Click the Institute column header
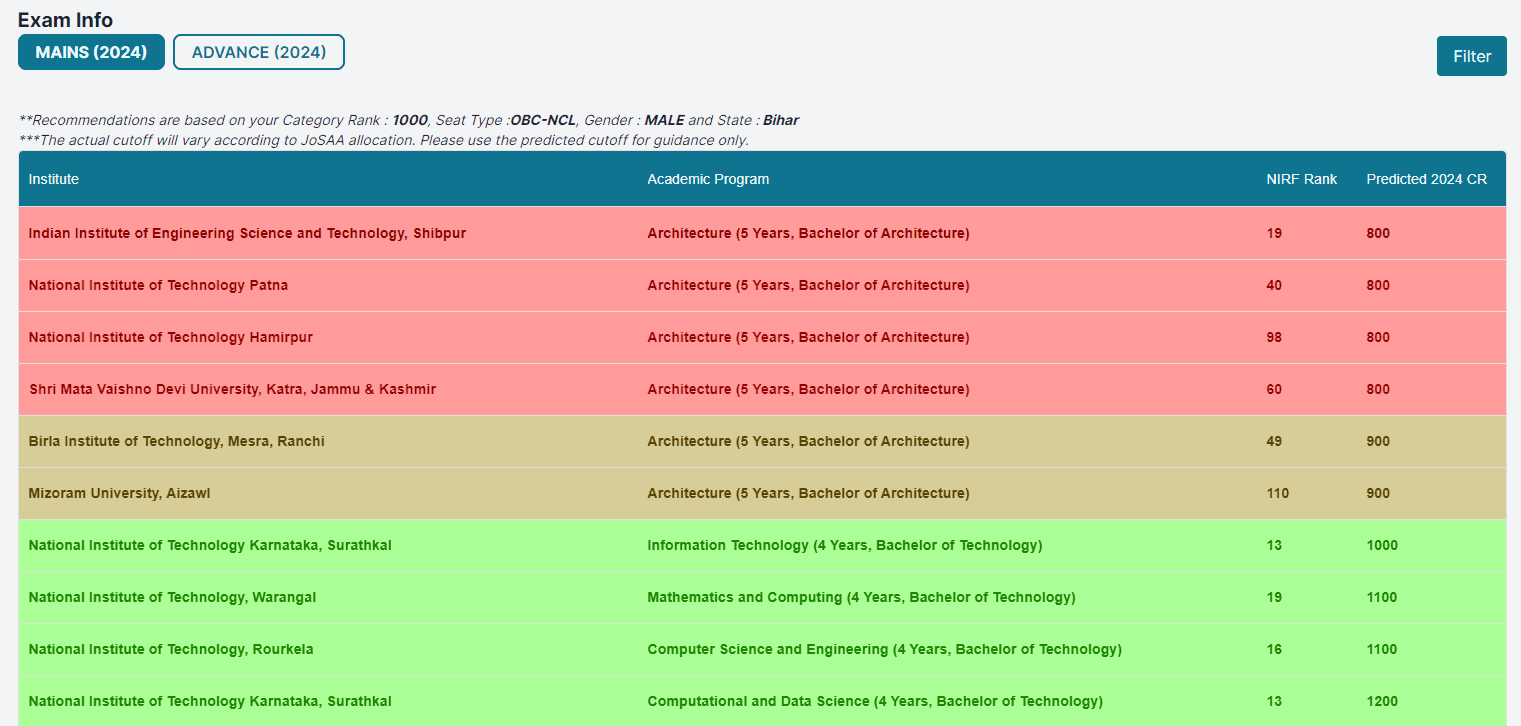 [54, 179]
